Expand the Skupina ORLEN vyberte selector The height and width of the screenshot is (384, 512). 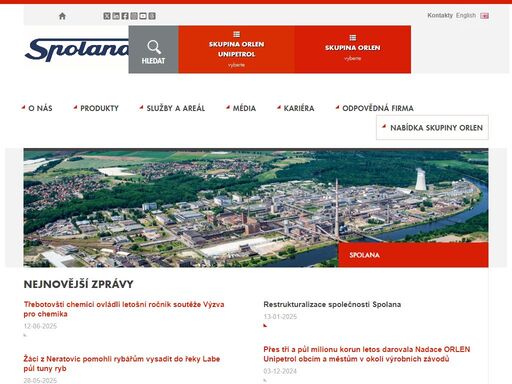click(x=353, y=49)
